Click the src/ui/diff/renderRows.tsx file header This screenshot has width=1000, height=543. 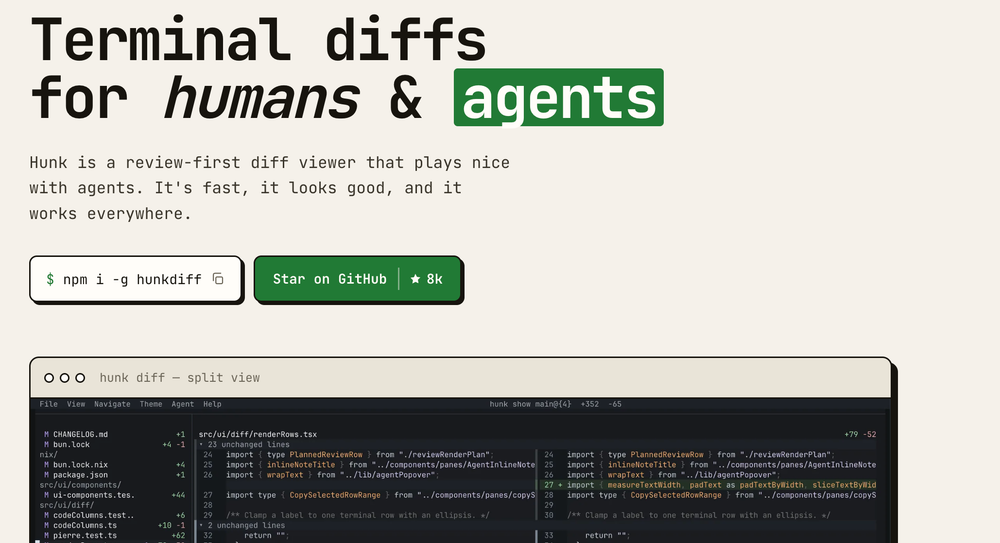(258, 435)
